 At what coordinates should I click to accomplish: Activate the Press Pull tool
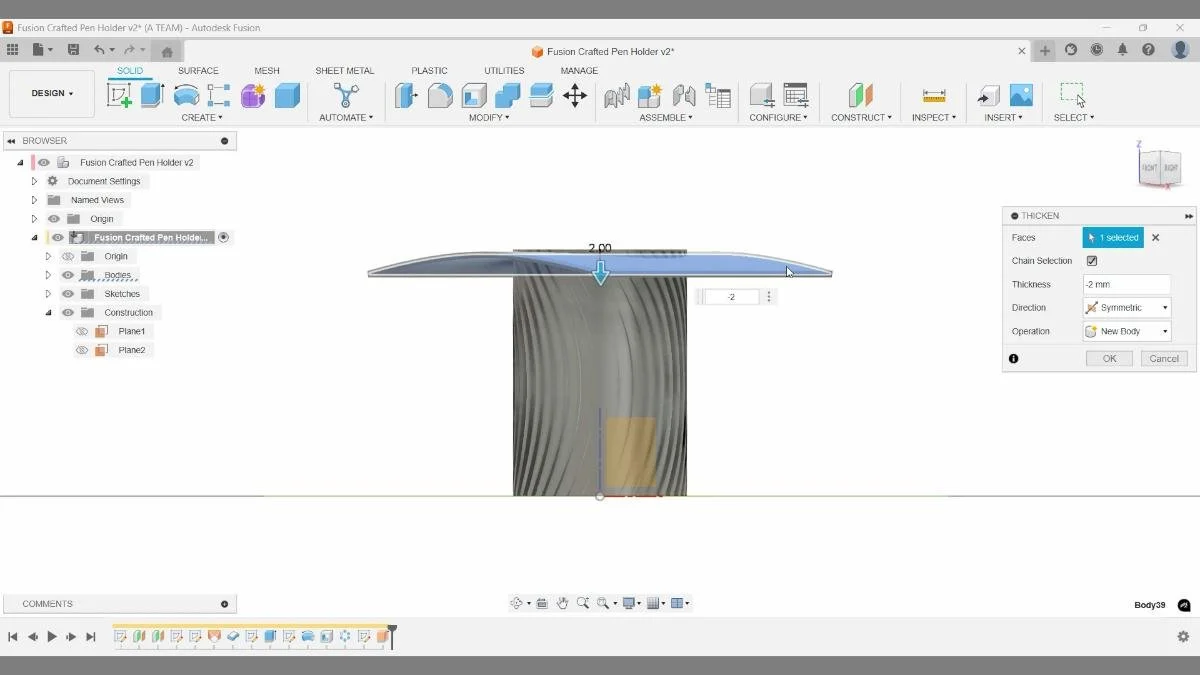point(405,93)
